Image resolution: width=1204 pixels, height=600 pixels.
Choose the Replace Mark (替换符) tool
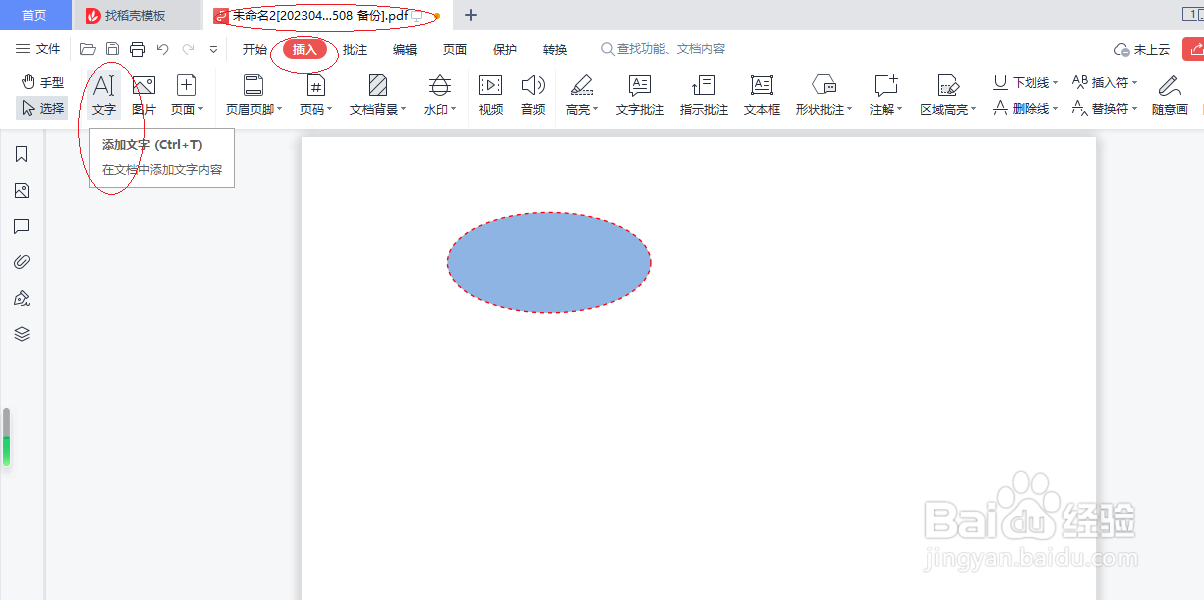1104,108
